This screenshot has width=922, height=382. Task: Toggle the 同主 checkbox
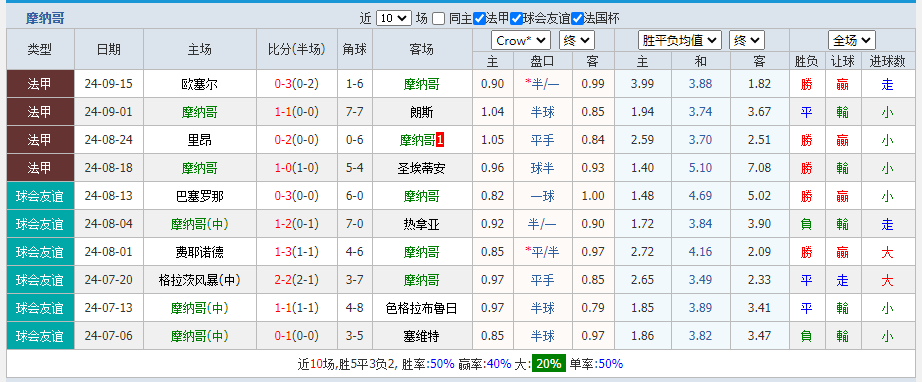click(x=439, y=19)
